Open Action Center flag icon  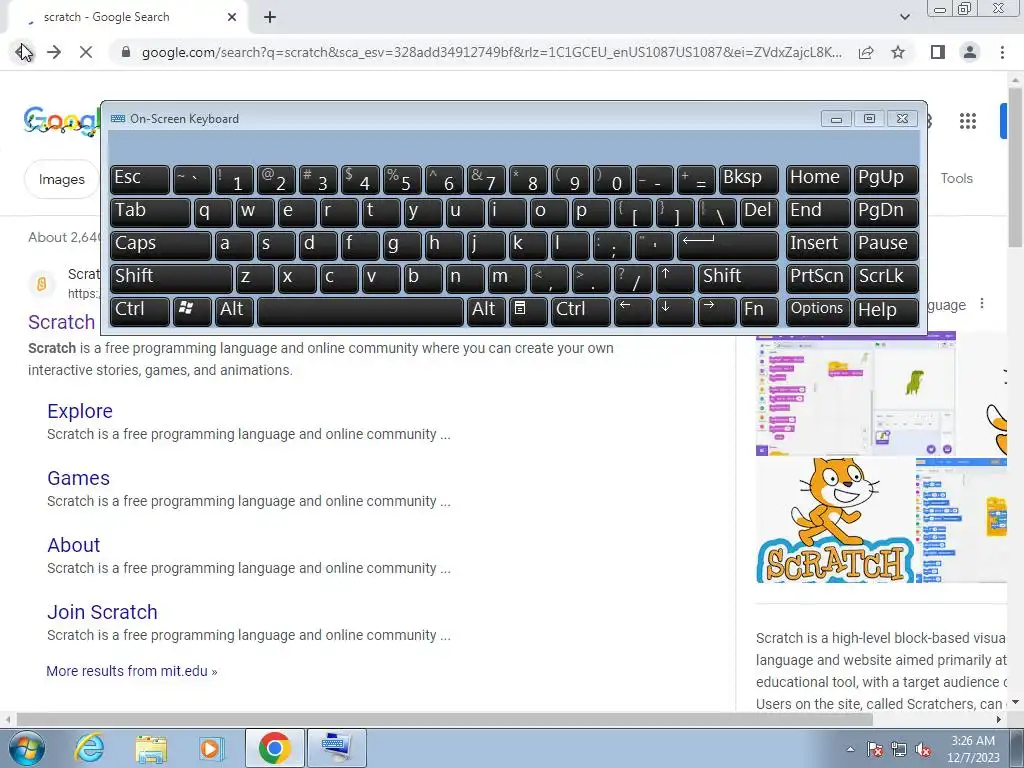(x=874, y=749)
